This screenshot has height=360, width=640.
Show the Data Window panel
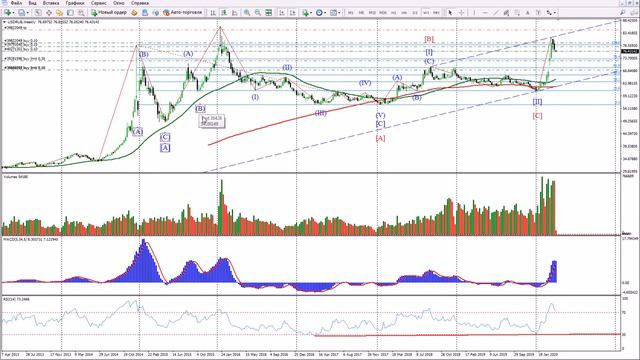click(x=49, y=13)
